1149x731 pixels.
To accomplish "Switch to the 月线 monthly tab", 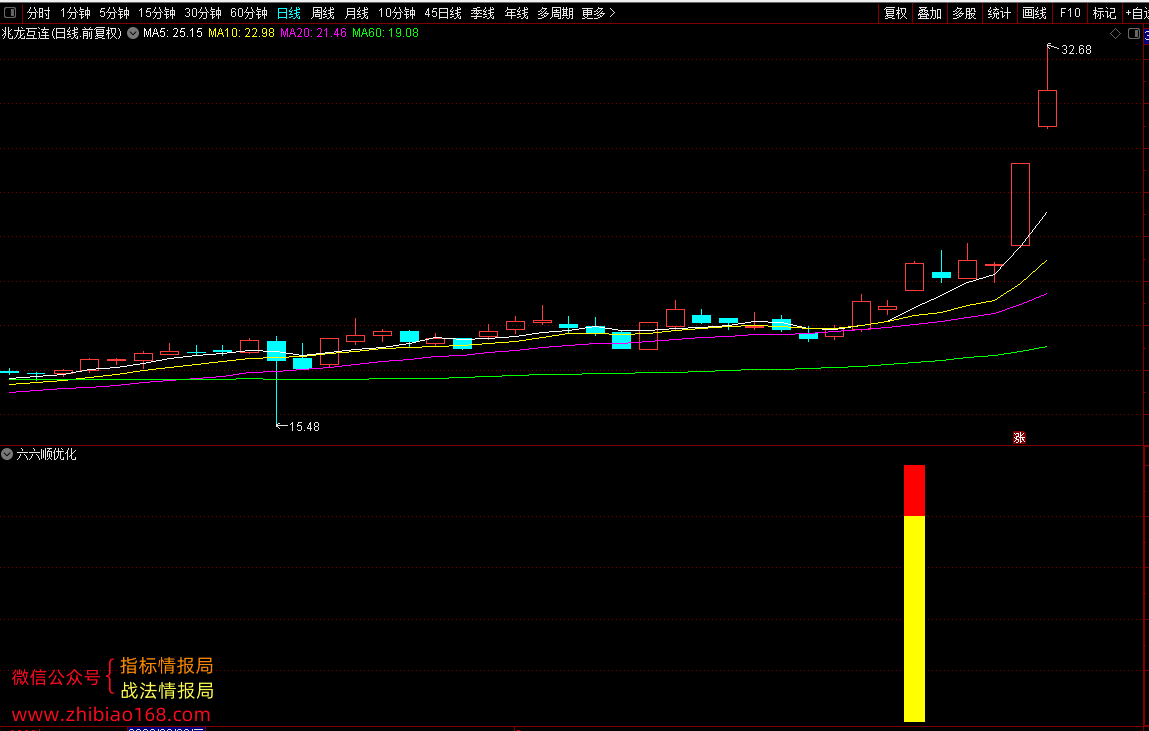I will pos(356,13).
